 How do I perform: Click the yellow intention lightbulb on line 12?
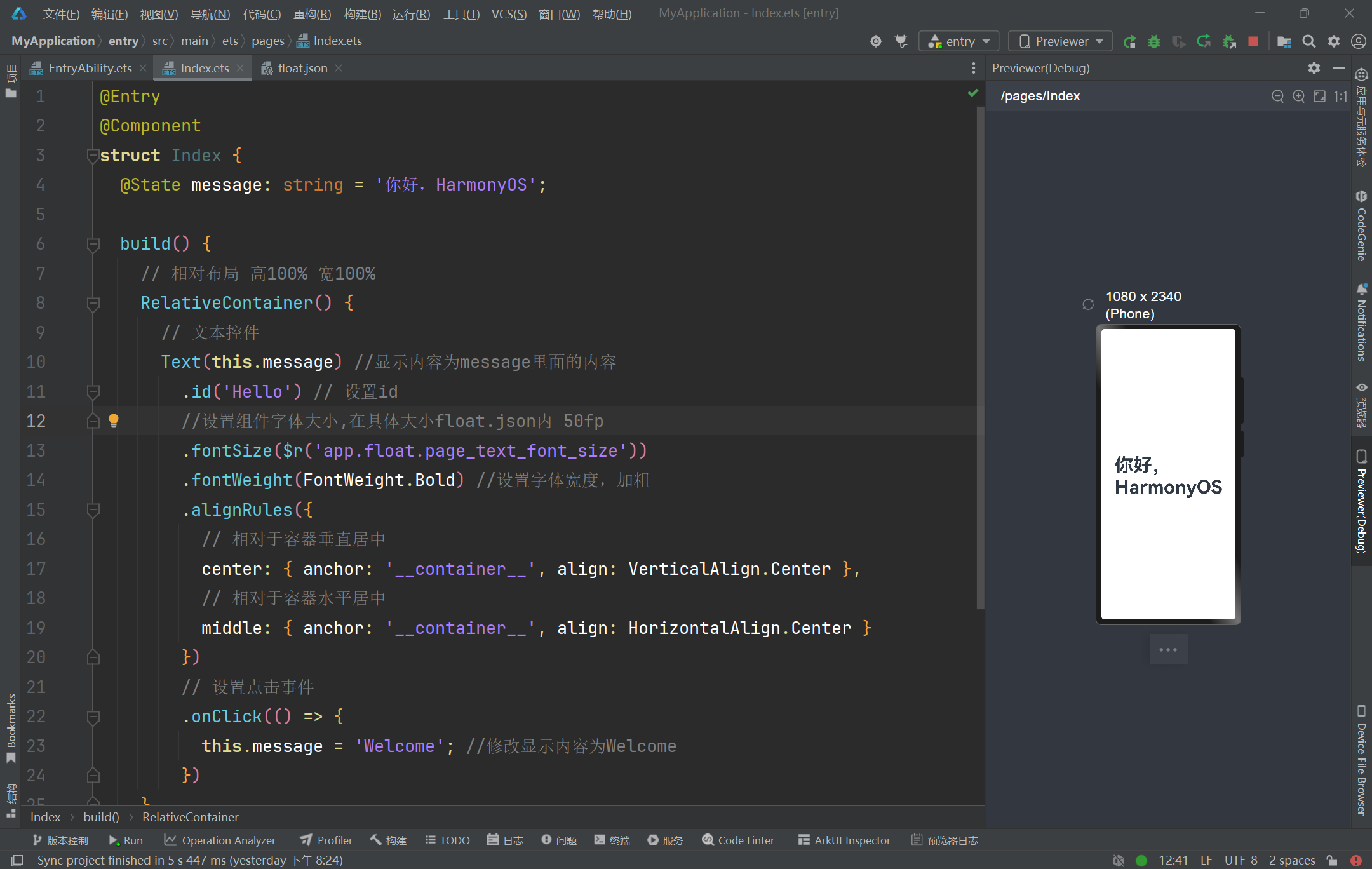pos(114,420)
